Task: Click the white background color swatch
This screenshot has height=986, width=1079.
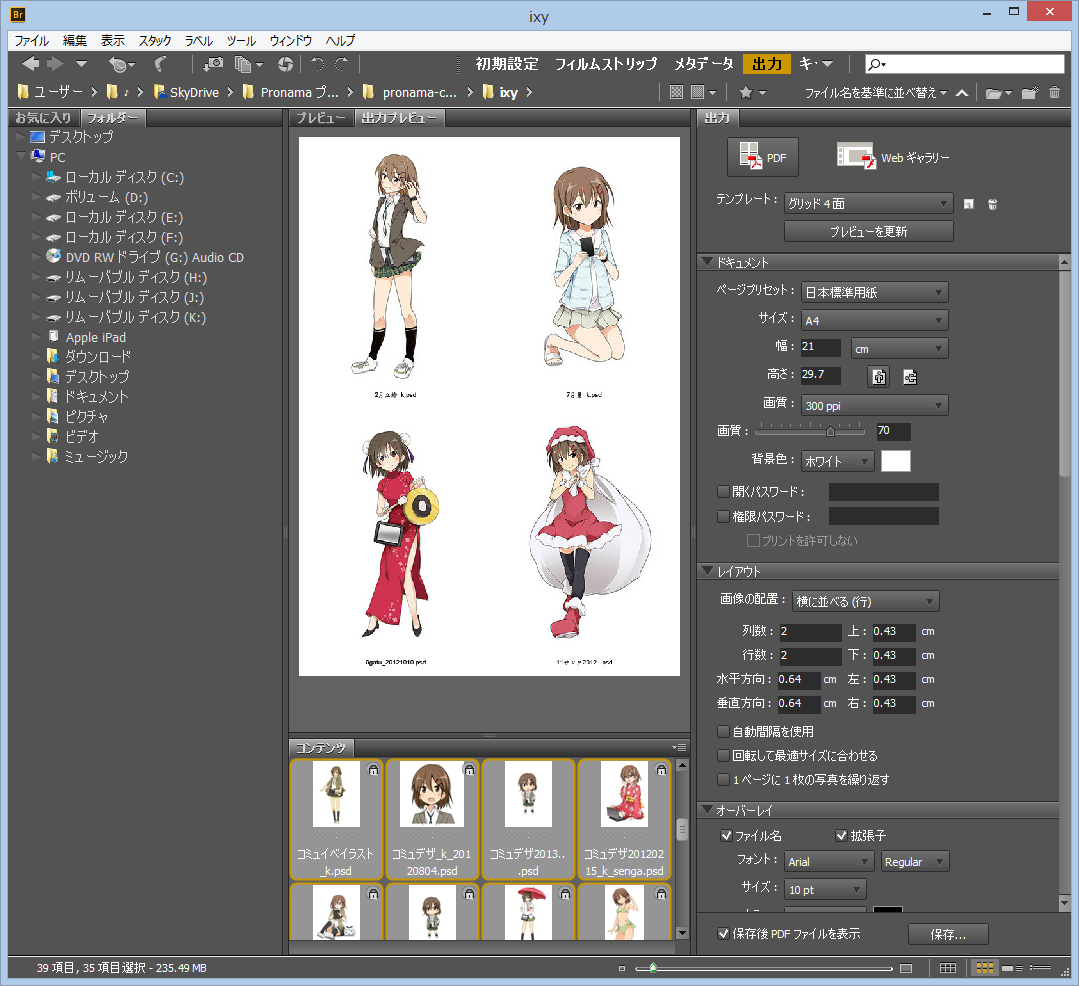Action: pyautogui.click(x=895, y=461)
